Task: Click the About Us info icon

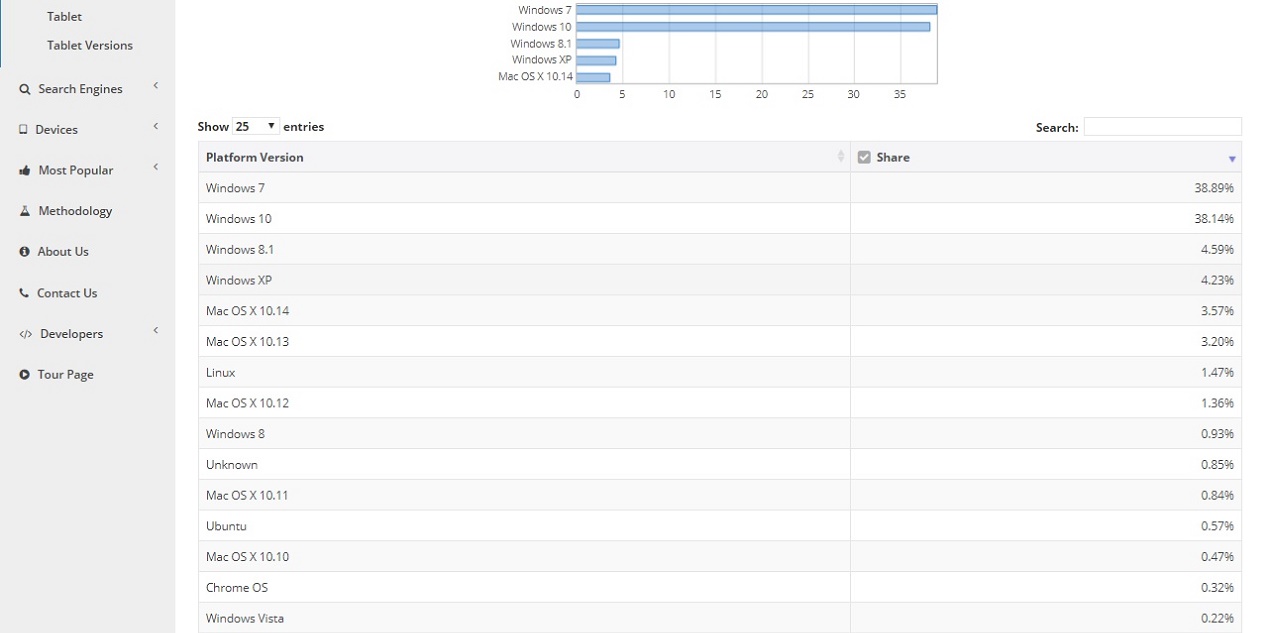Action: point(24,252)
